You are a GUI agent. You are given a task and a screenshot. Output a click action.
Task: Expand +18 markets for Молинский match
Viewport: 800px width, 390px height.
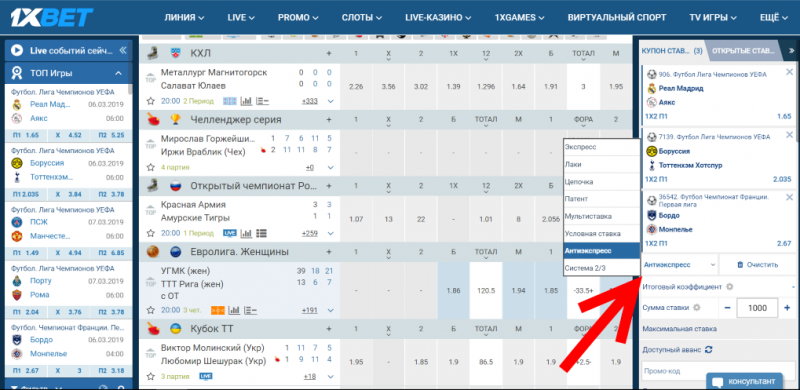coord(309,376)
